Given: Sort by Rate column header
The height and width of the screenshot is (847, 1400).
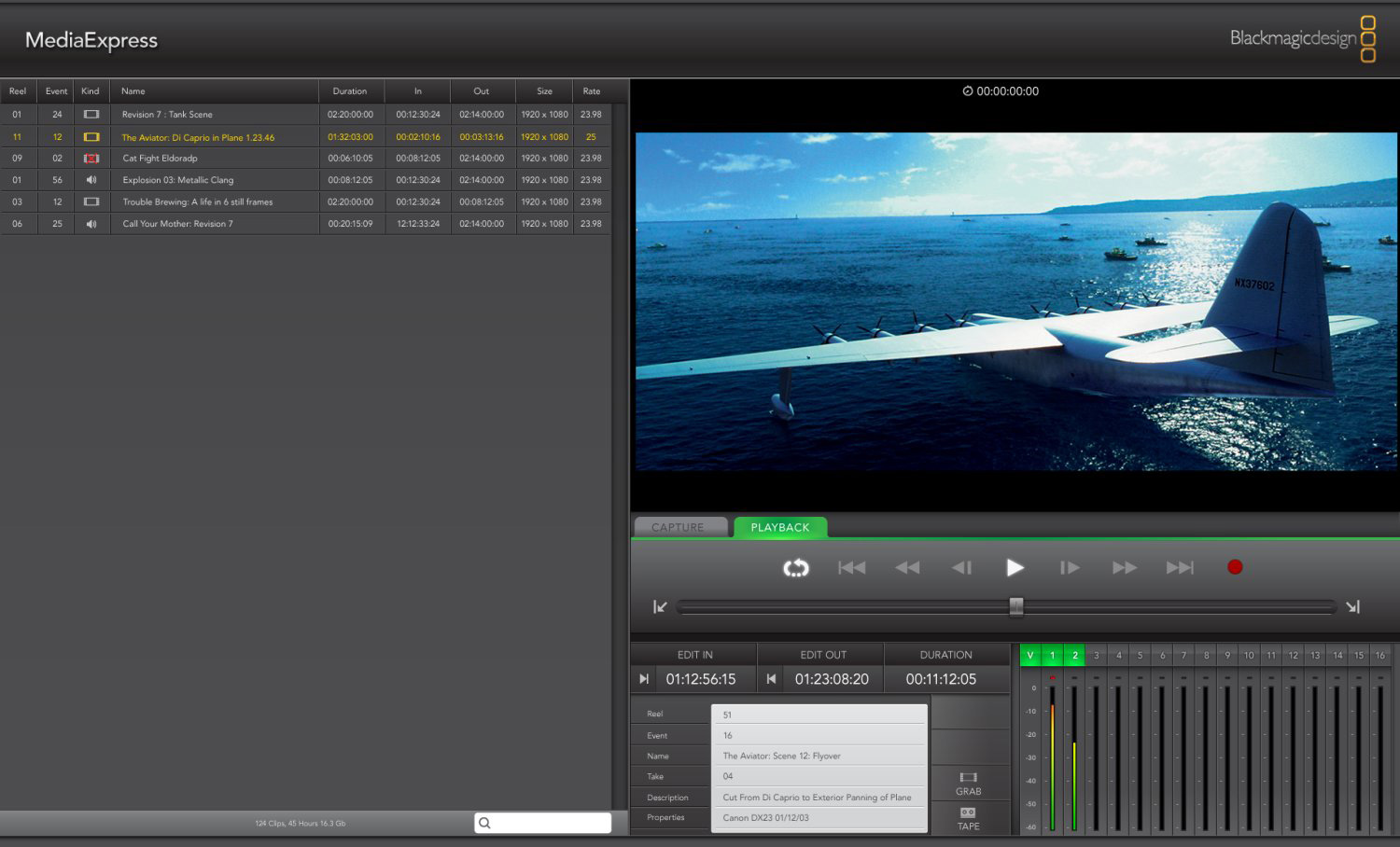Looking at the screenshot, I should click(592, 91).
